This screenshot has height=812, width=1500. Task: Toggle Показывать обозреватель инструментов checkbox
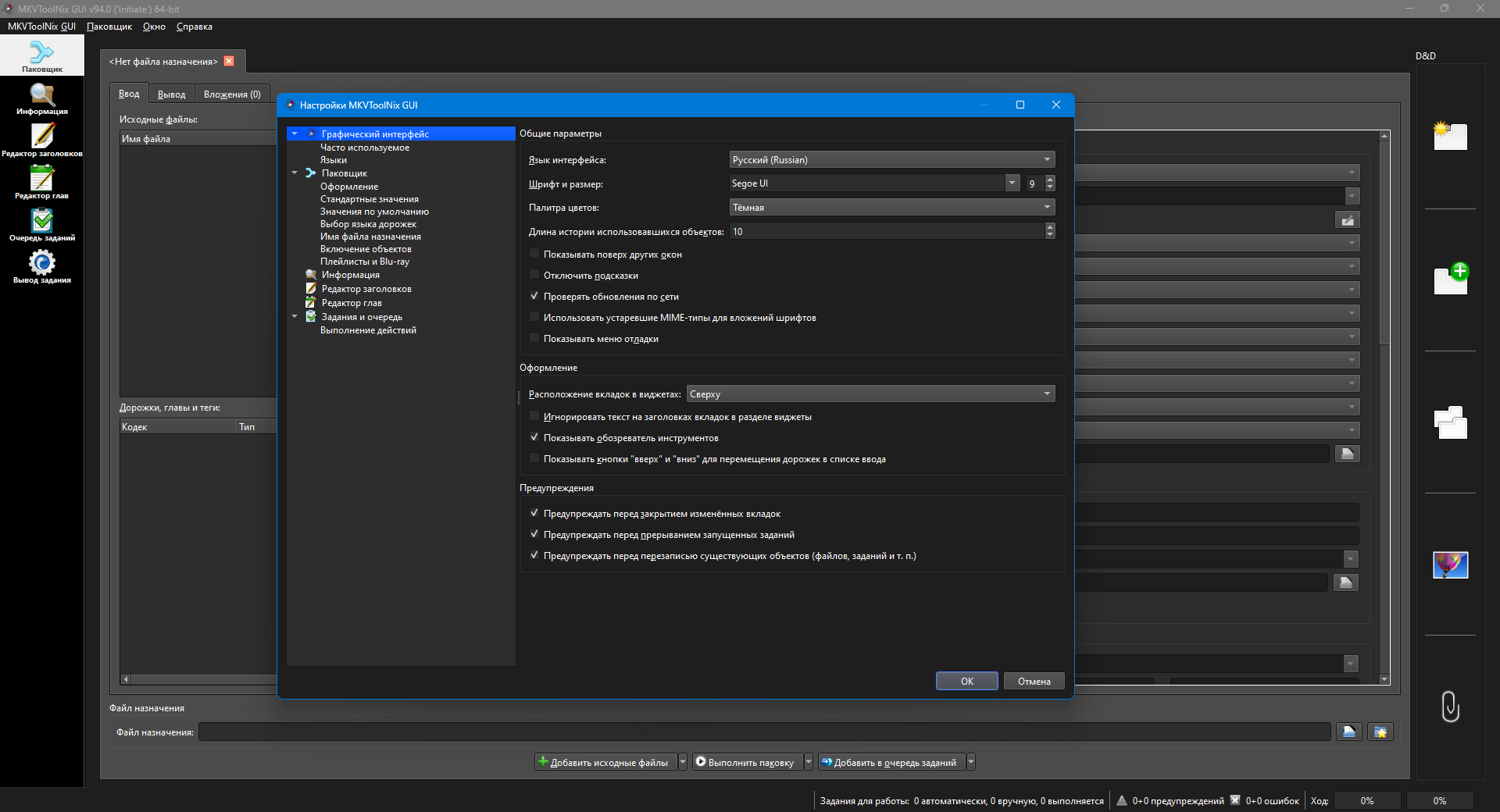(534, 437)
